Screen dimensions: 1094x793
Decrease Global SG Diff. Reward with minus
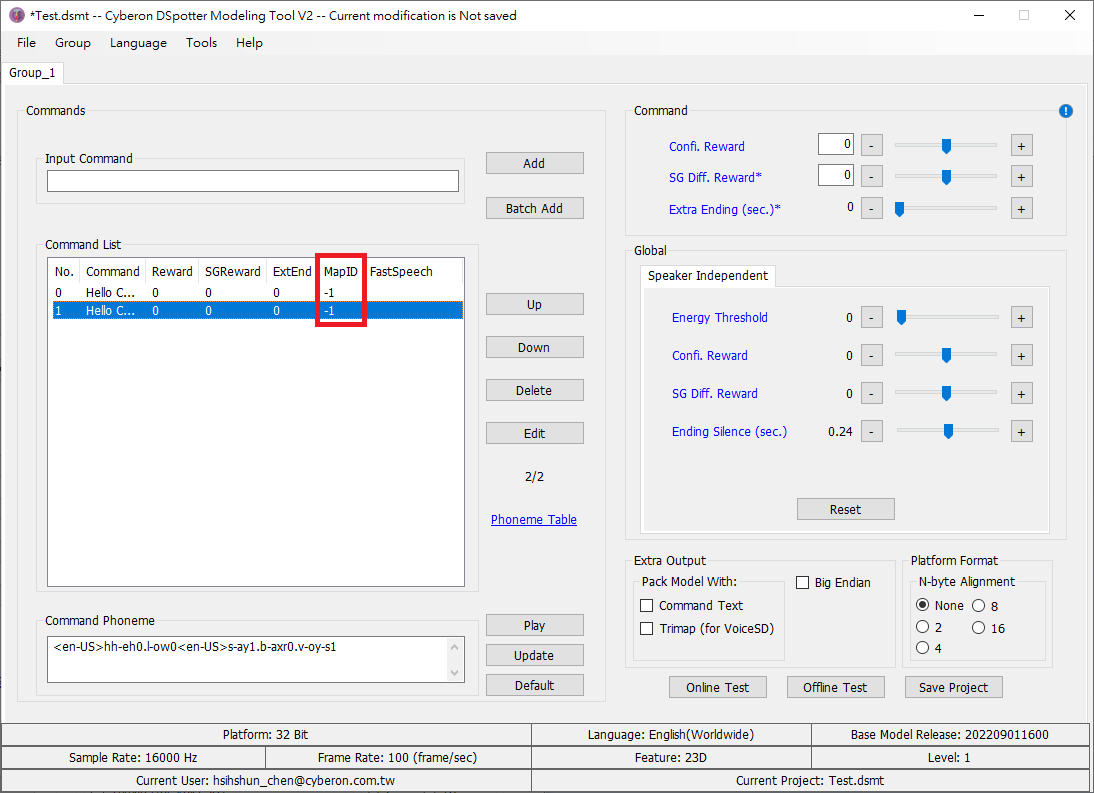tap(871, 393)
